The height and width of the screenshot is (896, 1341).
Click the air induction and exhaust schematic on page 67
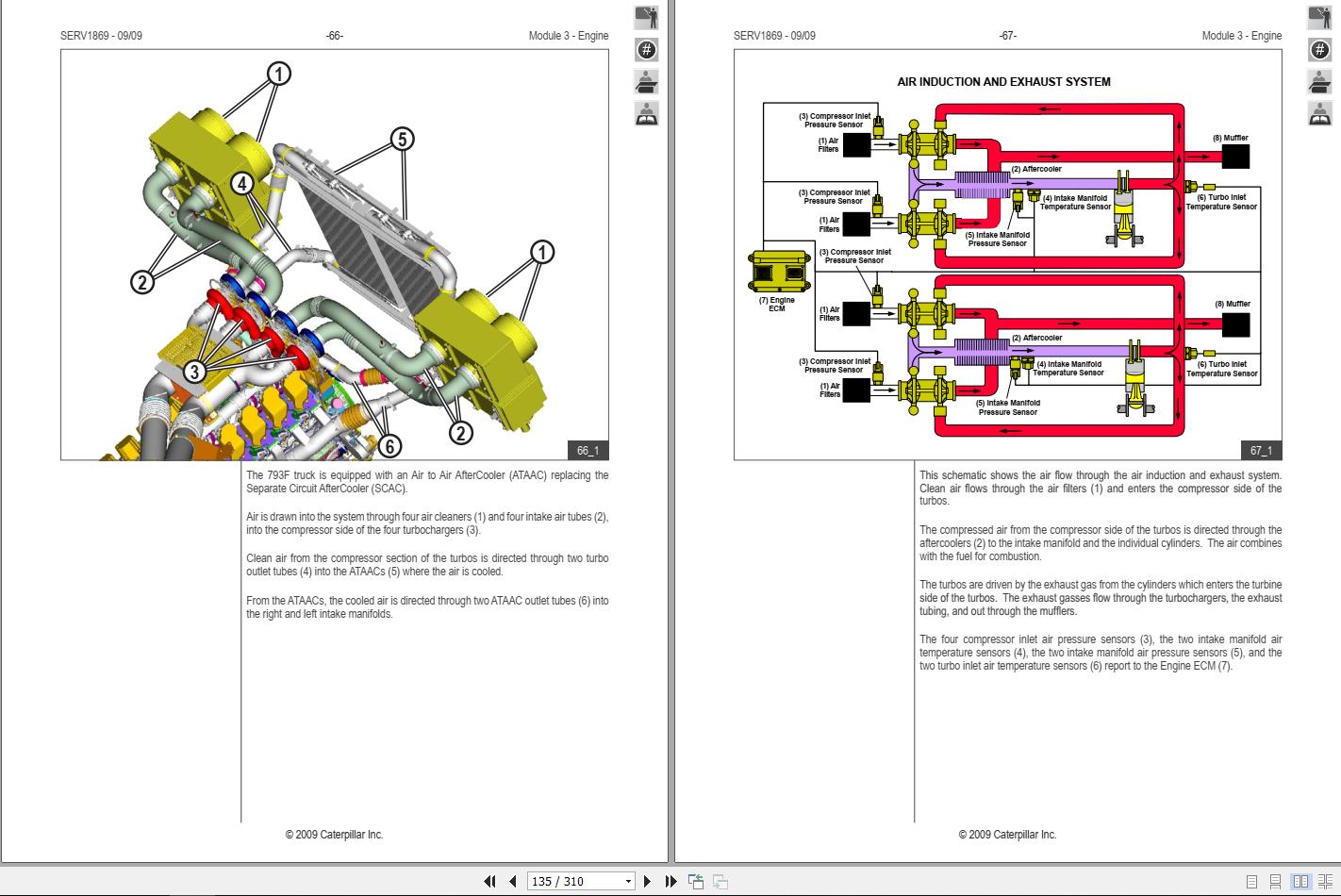1008,255
